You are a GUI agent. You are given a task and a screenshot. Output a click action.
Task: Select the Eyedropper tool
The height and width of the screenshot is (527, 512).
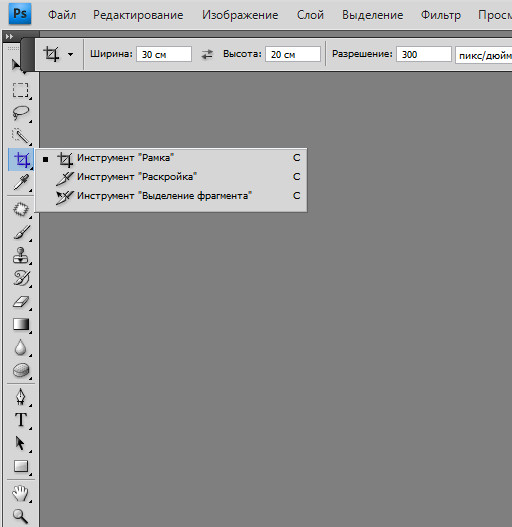click(21, 183)
